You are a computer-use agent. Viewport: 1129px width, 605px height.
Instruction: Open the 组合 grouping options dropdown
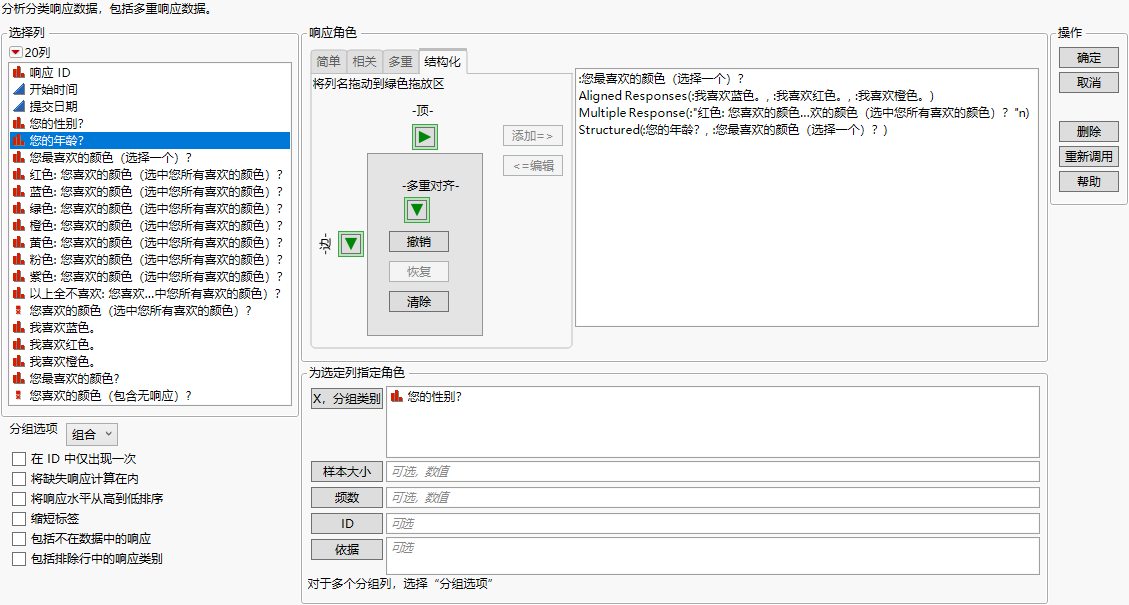click(91, 433)
